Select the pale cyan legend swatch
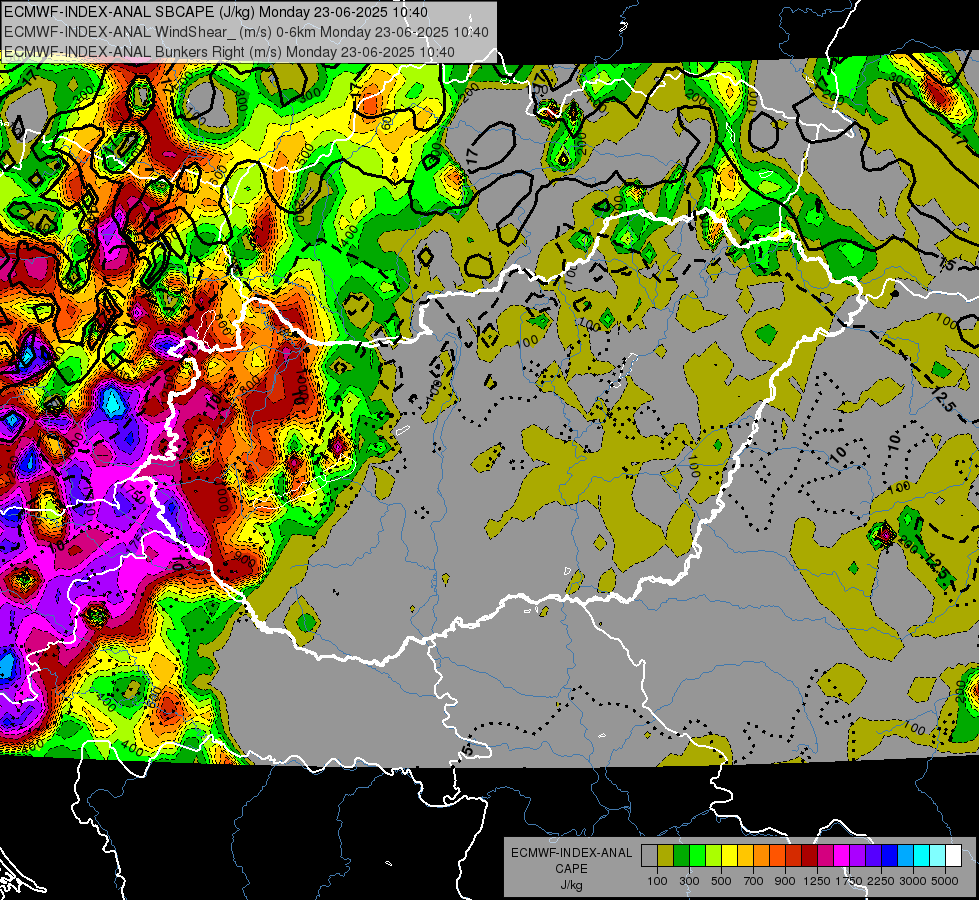The width and height of the screenshot is (979, 900). pos(938,856)
